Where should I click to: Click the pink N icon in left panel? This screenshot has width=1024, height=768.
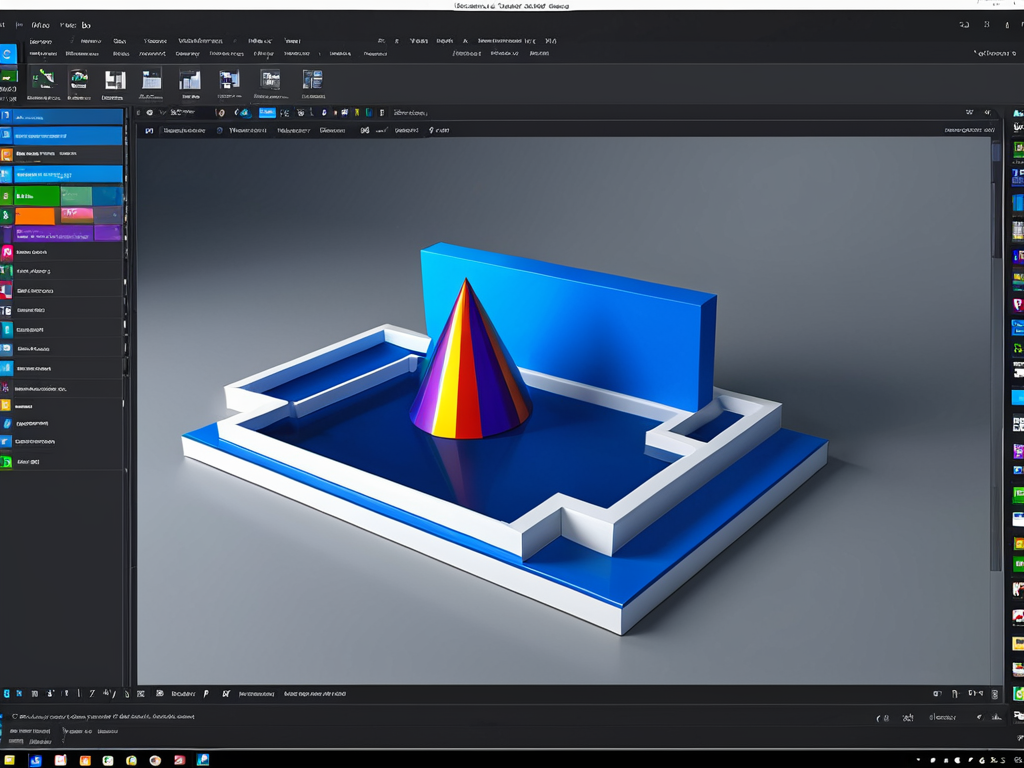[7, 252]
